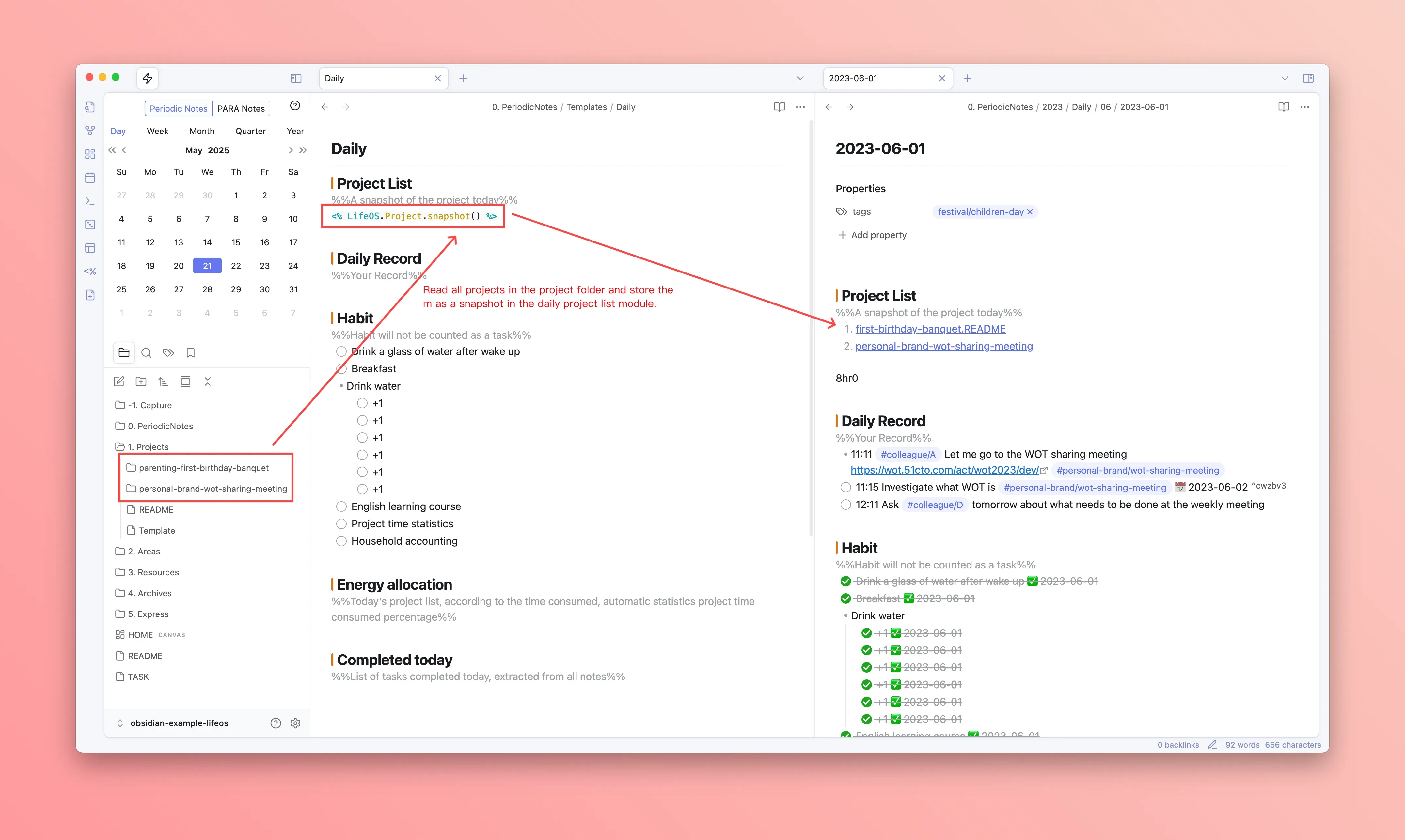1405x840 pixels.
Task: Open the vault switcher obsidian-example-lifeos
Action: [x=179, y=723]
